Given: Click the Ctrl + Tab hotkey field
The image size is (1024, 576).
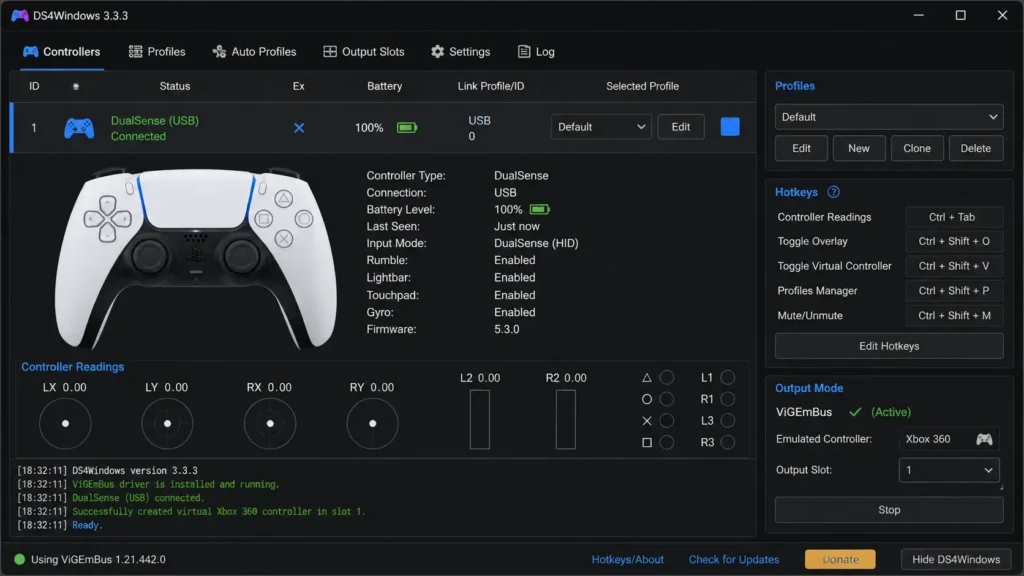Looking at the screenshot, I should click(954, 217).
